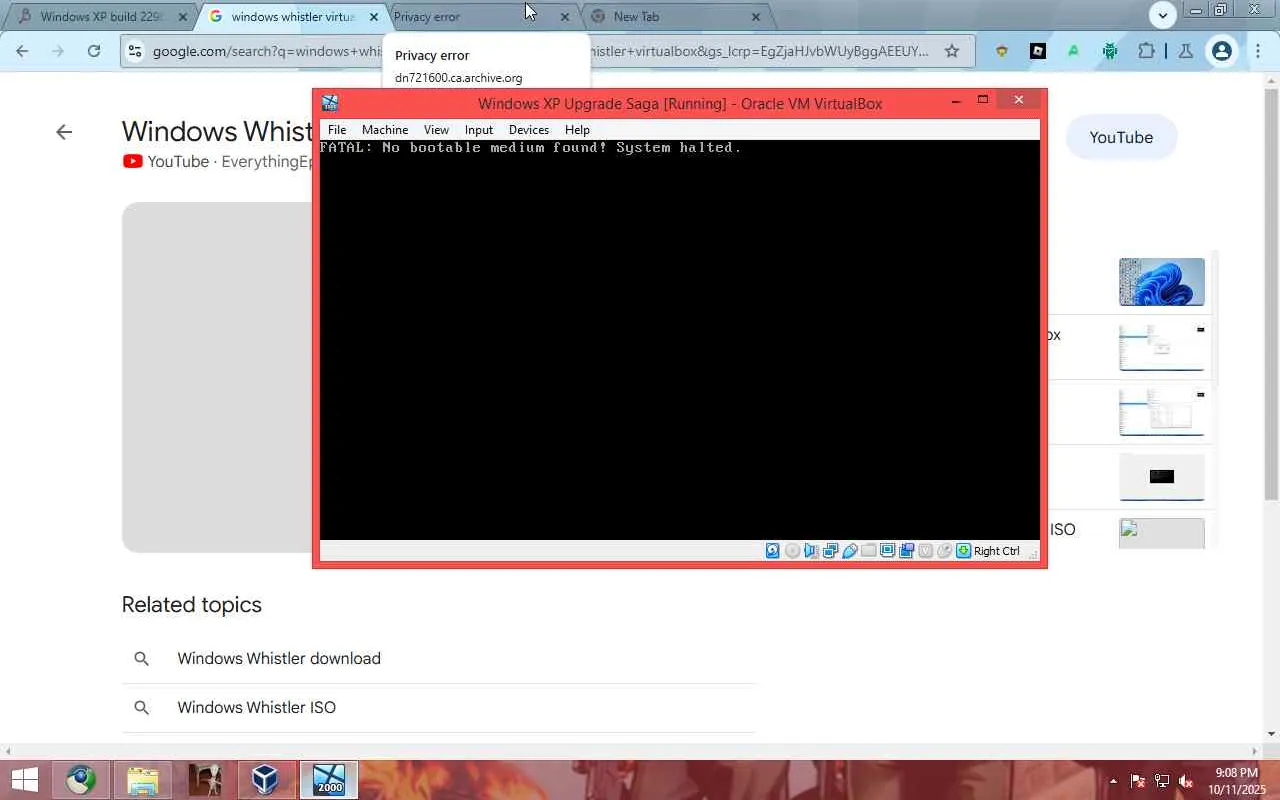Click the orange shield extension icon
The height and width of the screenshot is (800, 1280).
click(x=1001, y=51)
